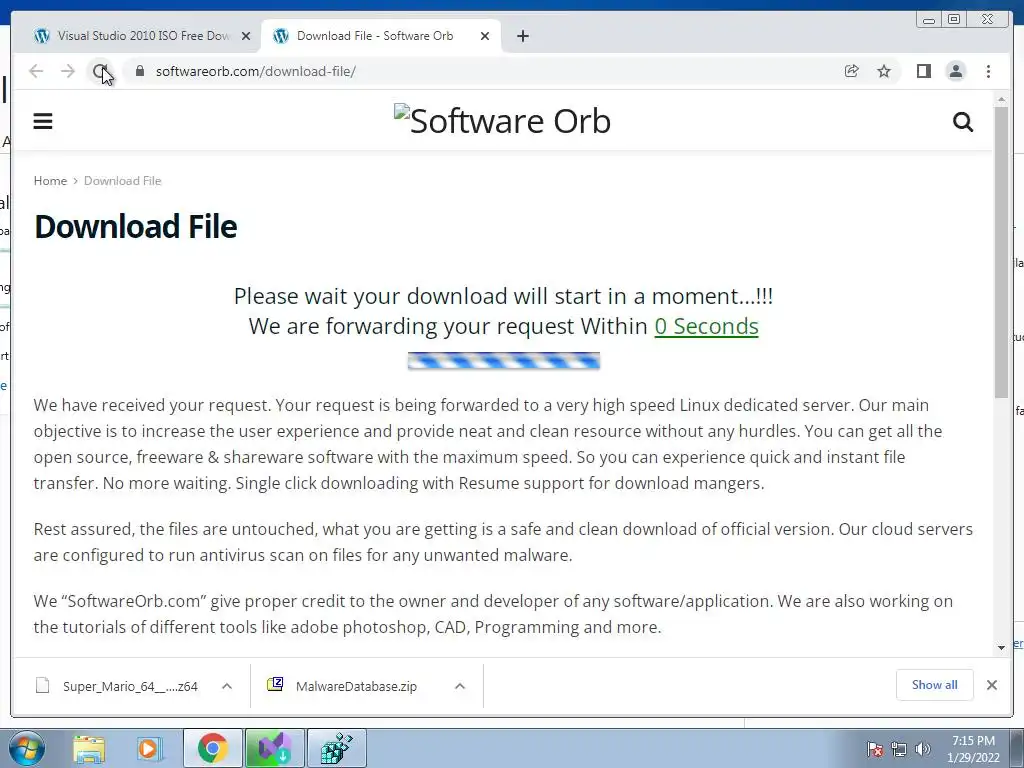Close the downloads bar

pyautogui.click(x=991, y=684)
